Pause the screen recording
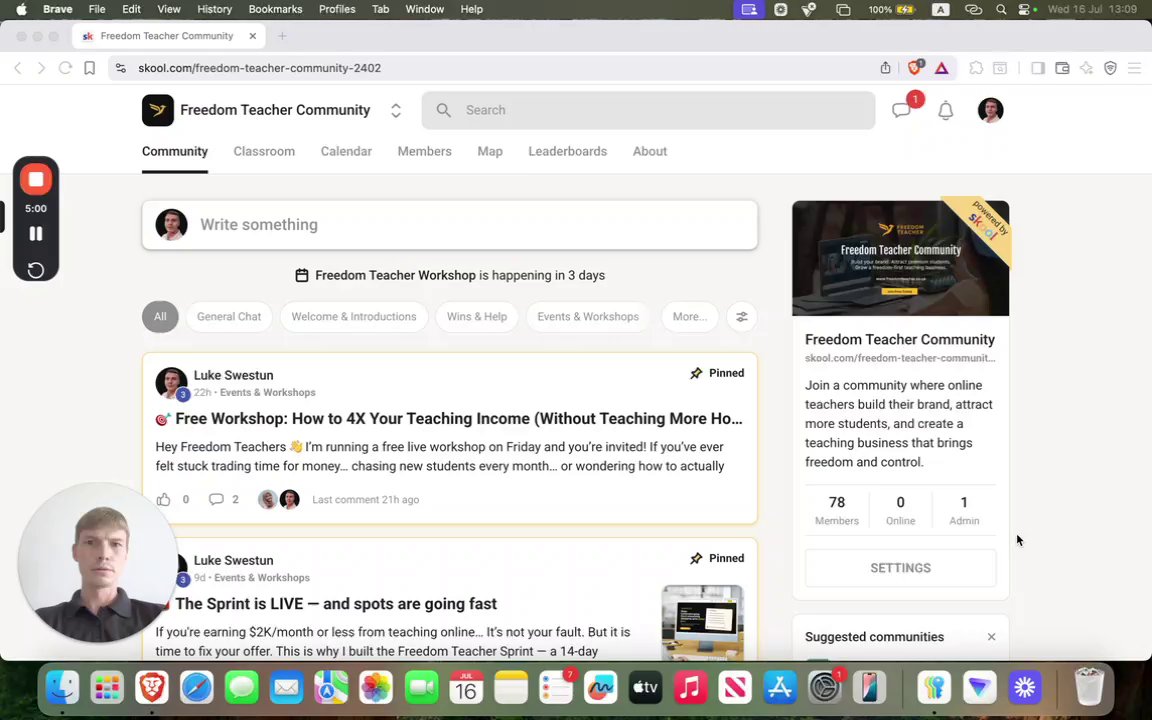 click(x=35, y=234)
